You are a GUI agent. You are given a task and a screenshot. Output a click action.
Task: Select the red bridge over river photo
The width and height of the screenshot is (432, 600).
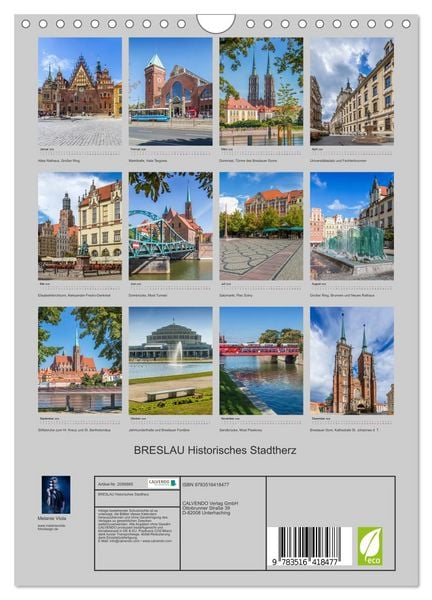pos(261,361)
